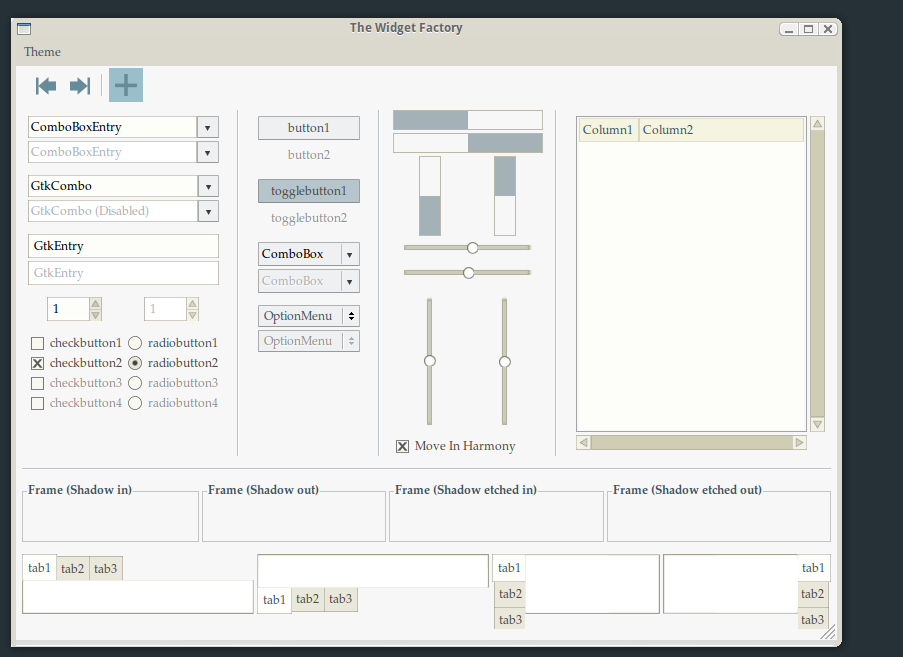Click button2
The image size is (903, 657).
click(x=309, y=154)
